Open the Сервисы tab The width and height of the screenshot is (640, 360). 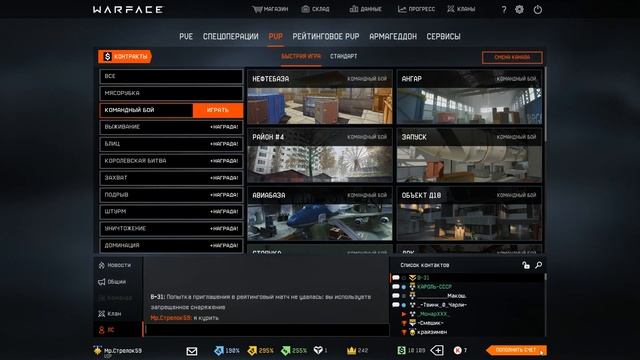coord(443,36)
